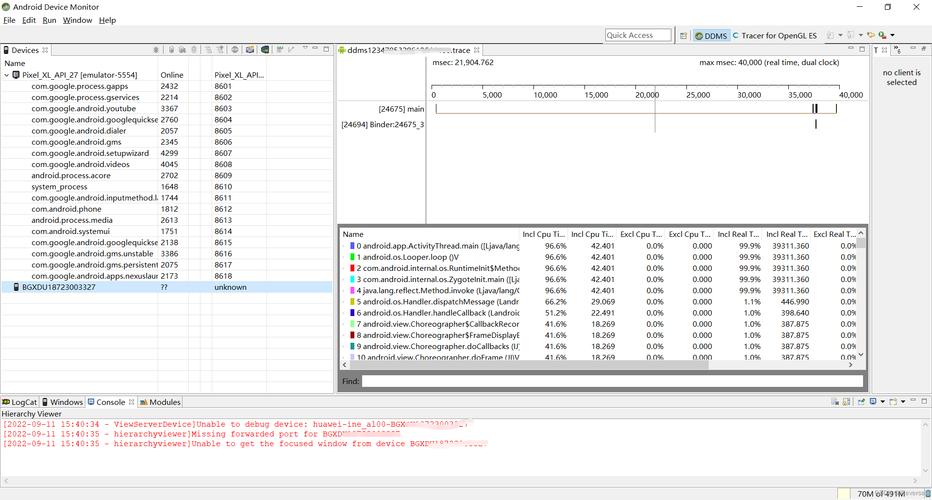932x500 pixels.
Task: Open the File menu
Action: [9, 20]
